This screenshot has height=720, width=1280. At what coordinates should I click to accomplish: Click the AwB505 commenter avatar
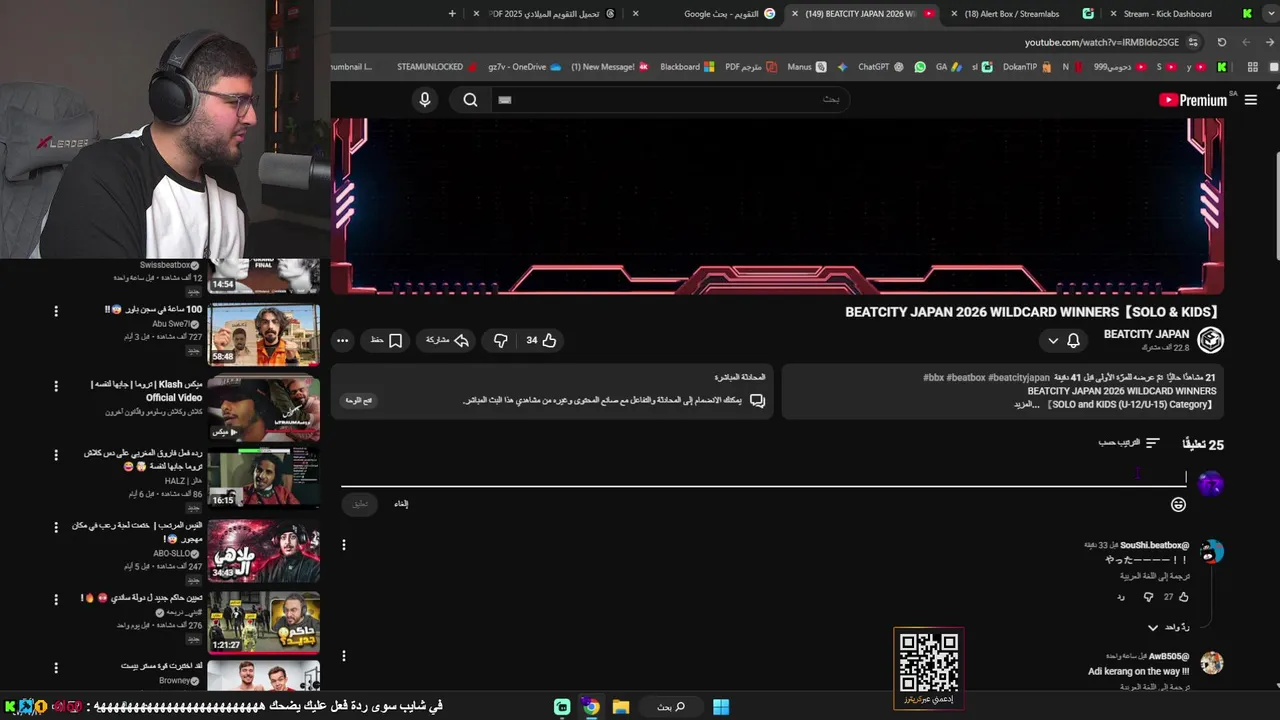click(x=1211, y=663)
